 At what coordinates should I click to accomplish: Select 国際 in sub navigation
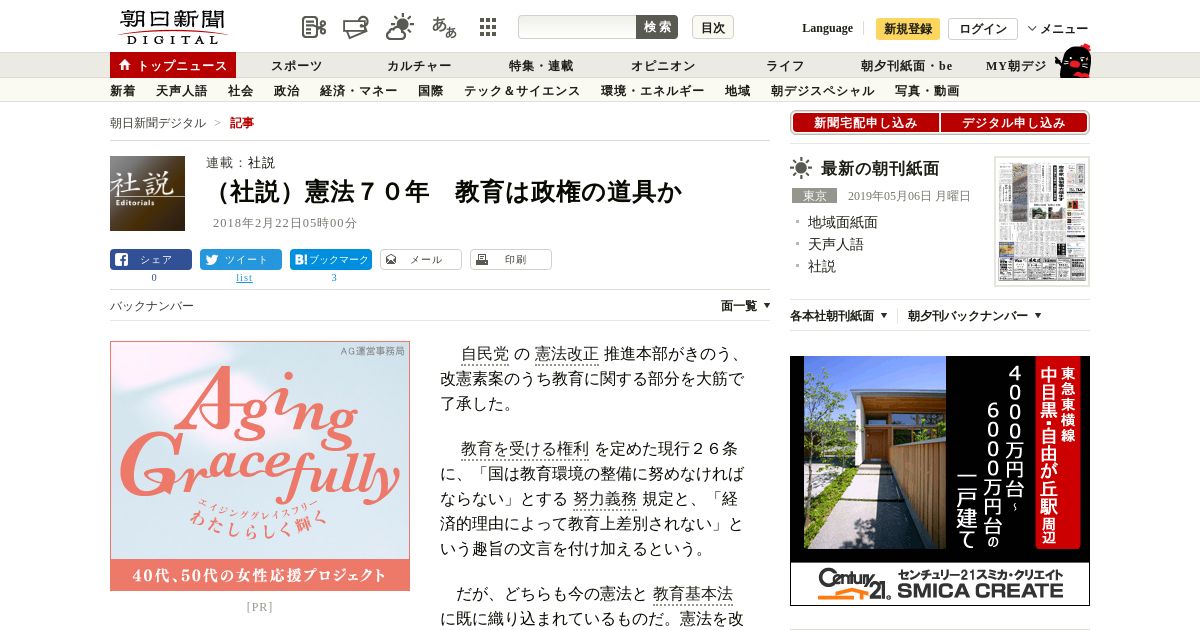coord(430,91)
